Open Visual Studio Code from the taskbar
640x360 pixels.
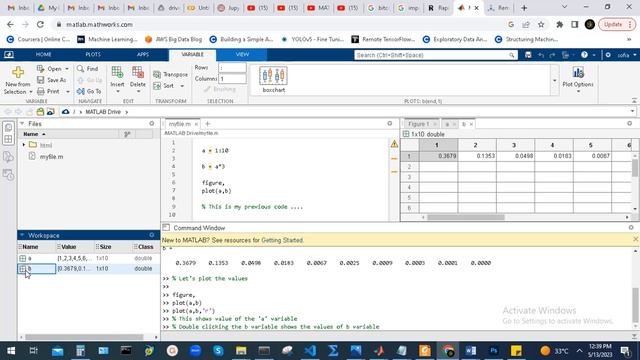coord(310,351)
